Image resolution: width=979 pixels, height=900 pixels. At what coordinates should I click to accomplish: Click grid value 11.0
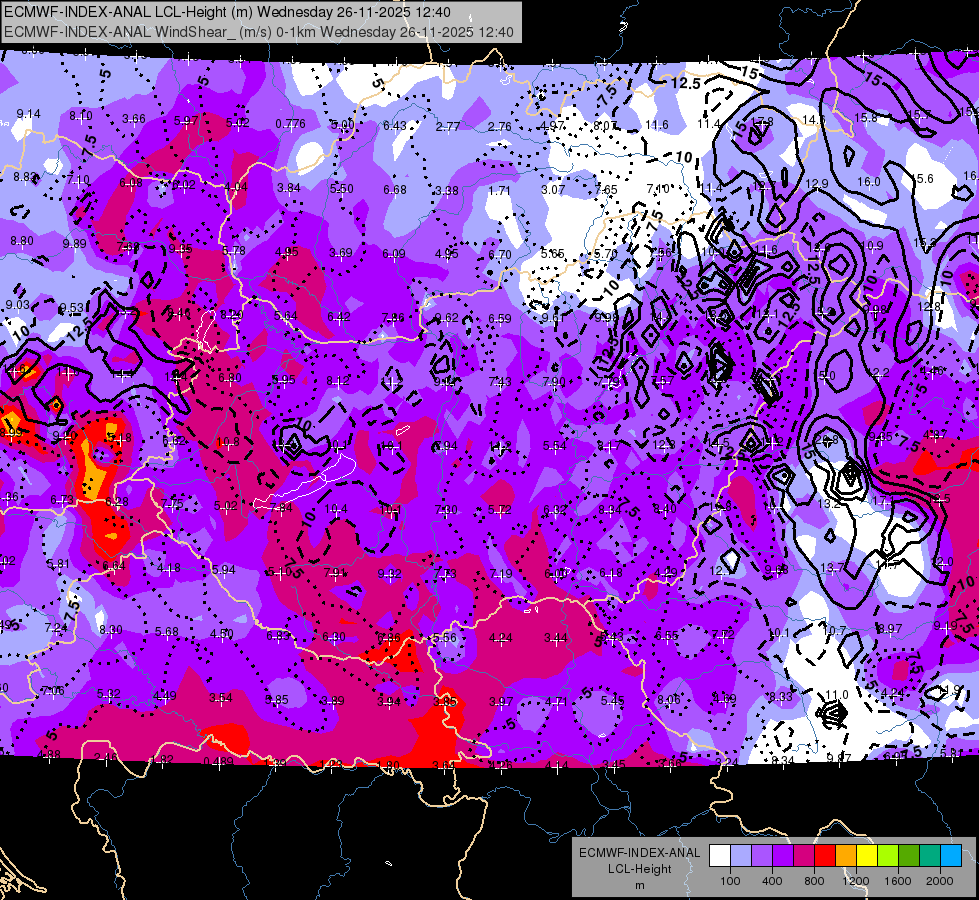tap(837, 695)
